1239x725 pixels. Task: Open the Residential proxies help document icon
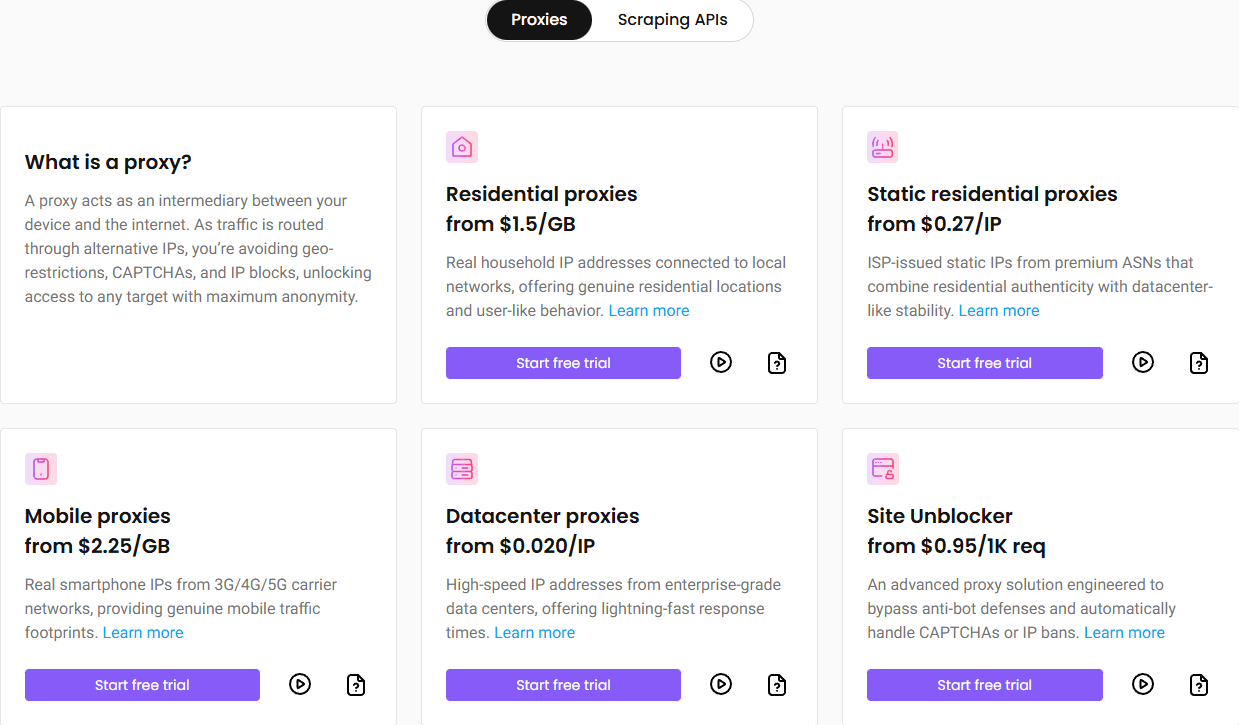click(x=777, y=363)
